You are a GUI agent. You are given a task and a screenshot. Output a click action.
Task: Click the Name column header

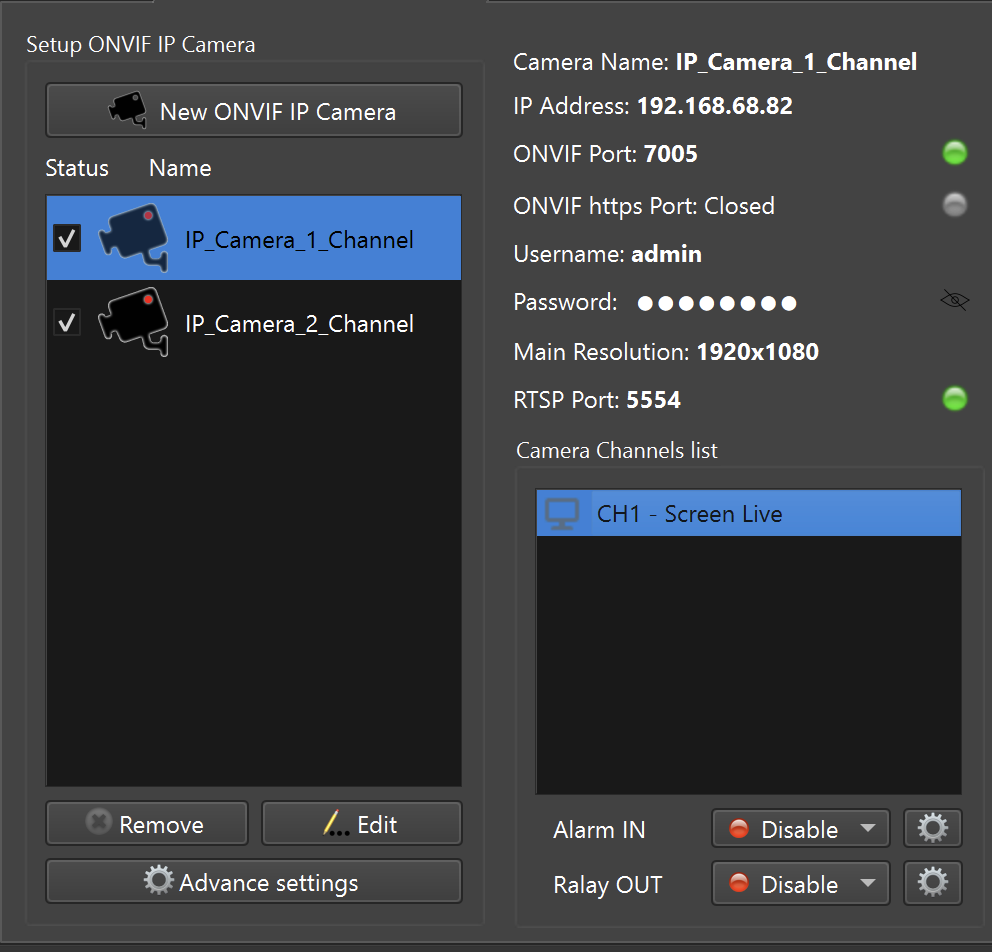180,168
